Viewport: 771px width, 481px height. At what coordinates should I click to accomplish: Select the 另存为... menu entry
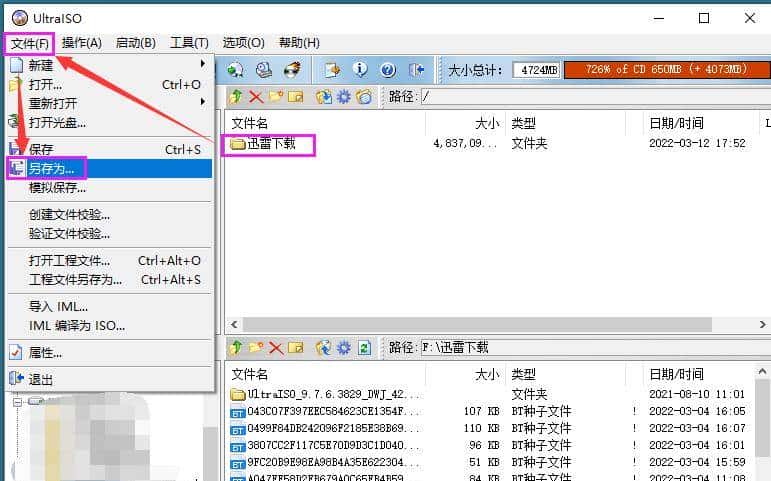tap(110, 169)
